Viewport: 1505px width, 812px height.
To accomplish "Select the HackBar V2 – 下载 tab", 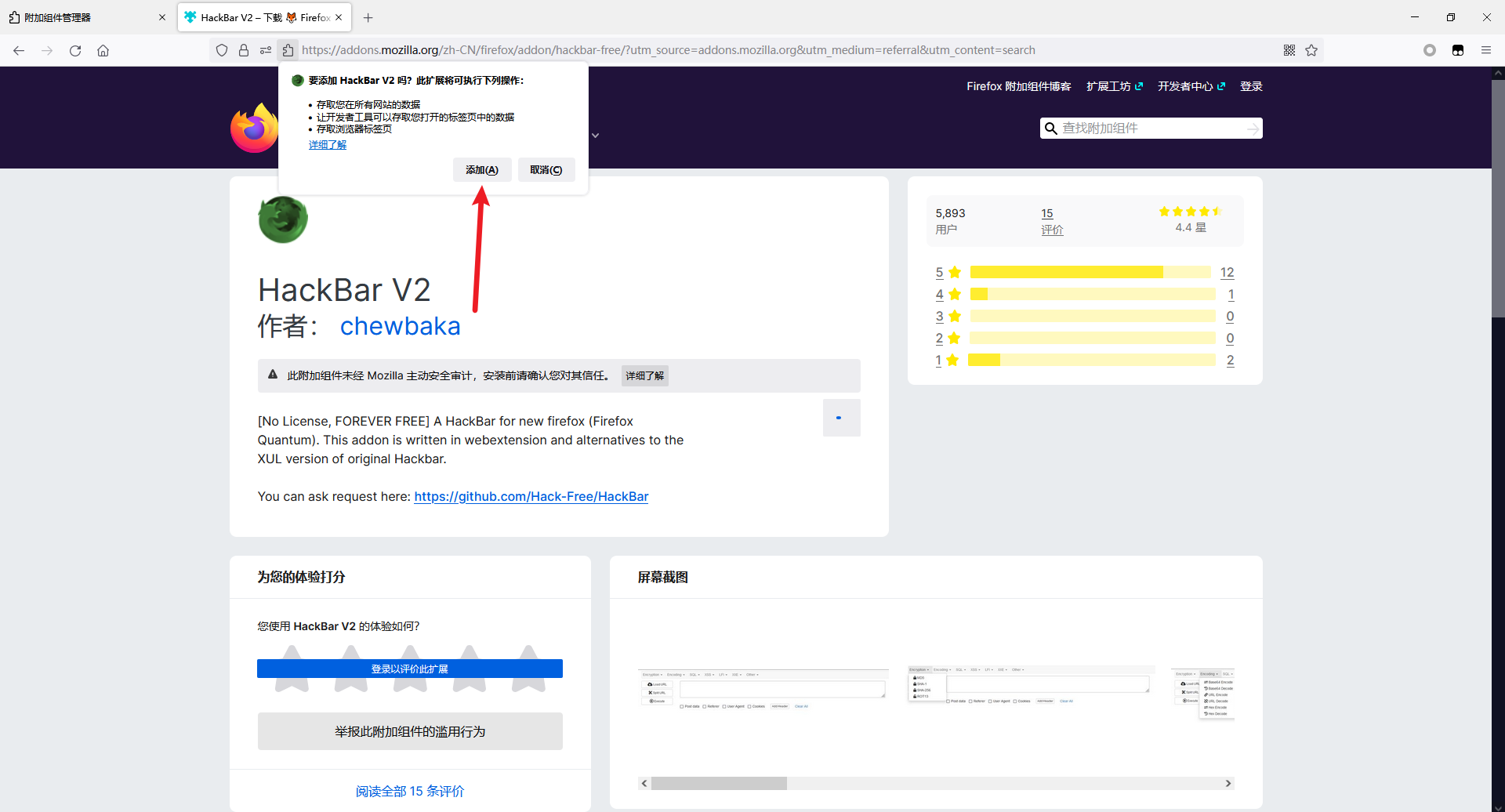I will pyautogui.click(x=264, y=17).
